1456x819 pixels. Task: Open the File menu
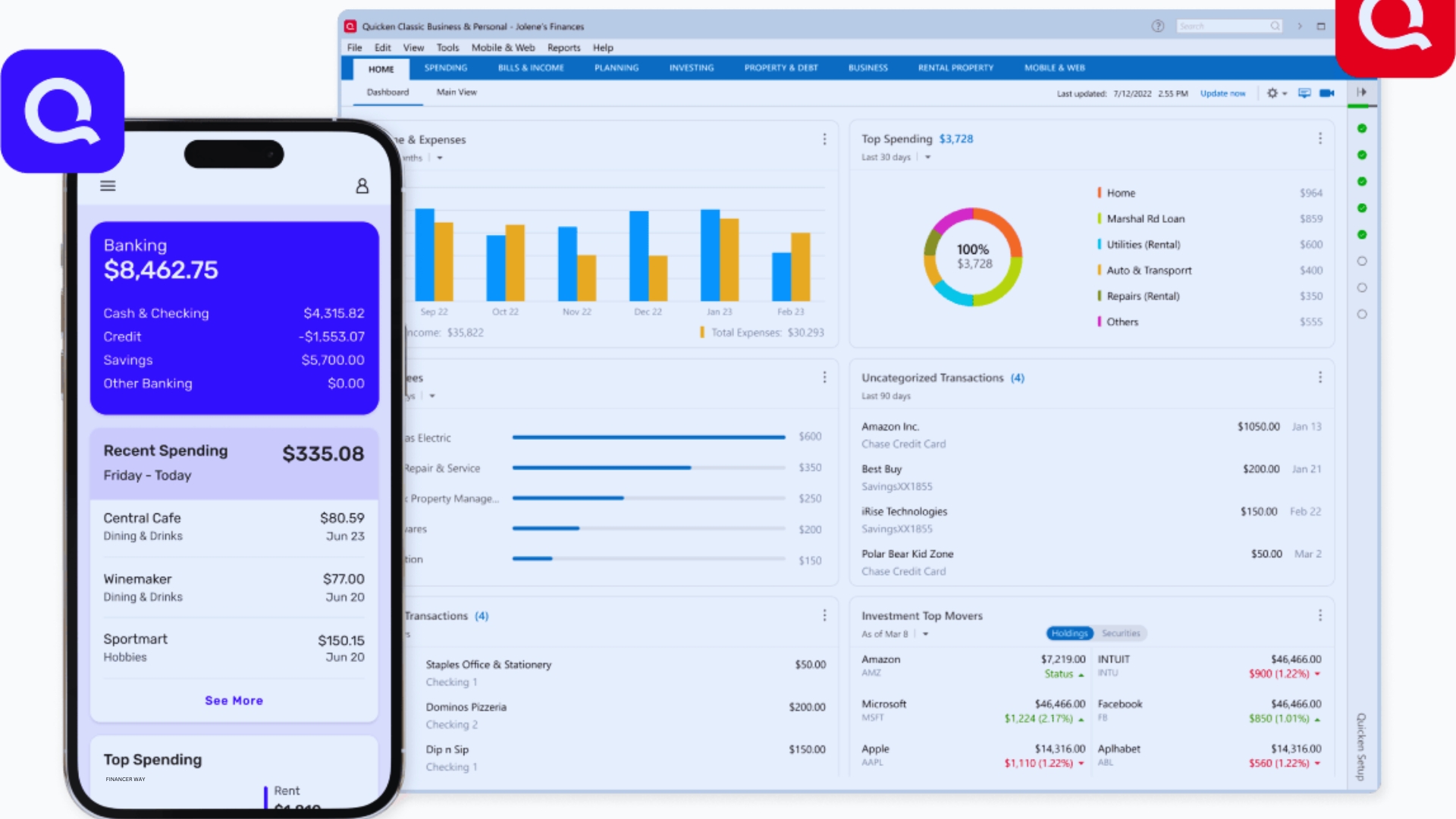354,48
